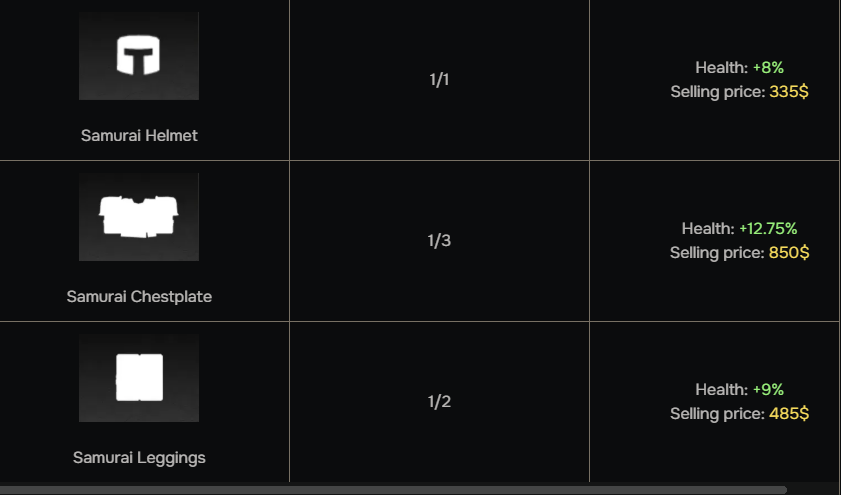Select the Samurai Leggings name label
The height and width of the screenshot is (495, 841).
(x=139, y=458)
